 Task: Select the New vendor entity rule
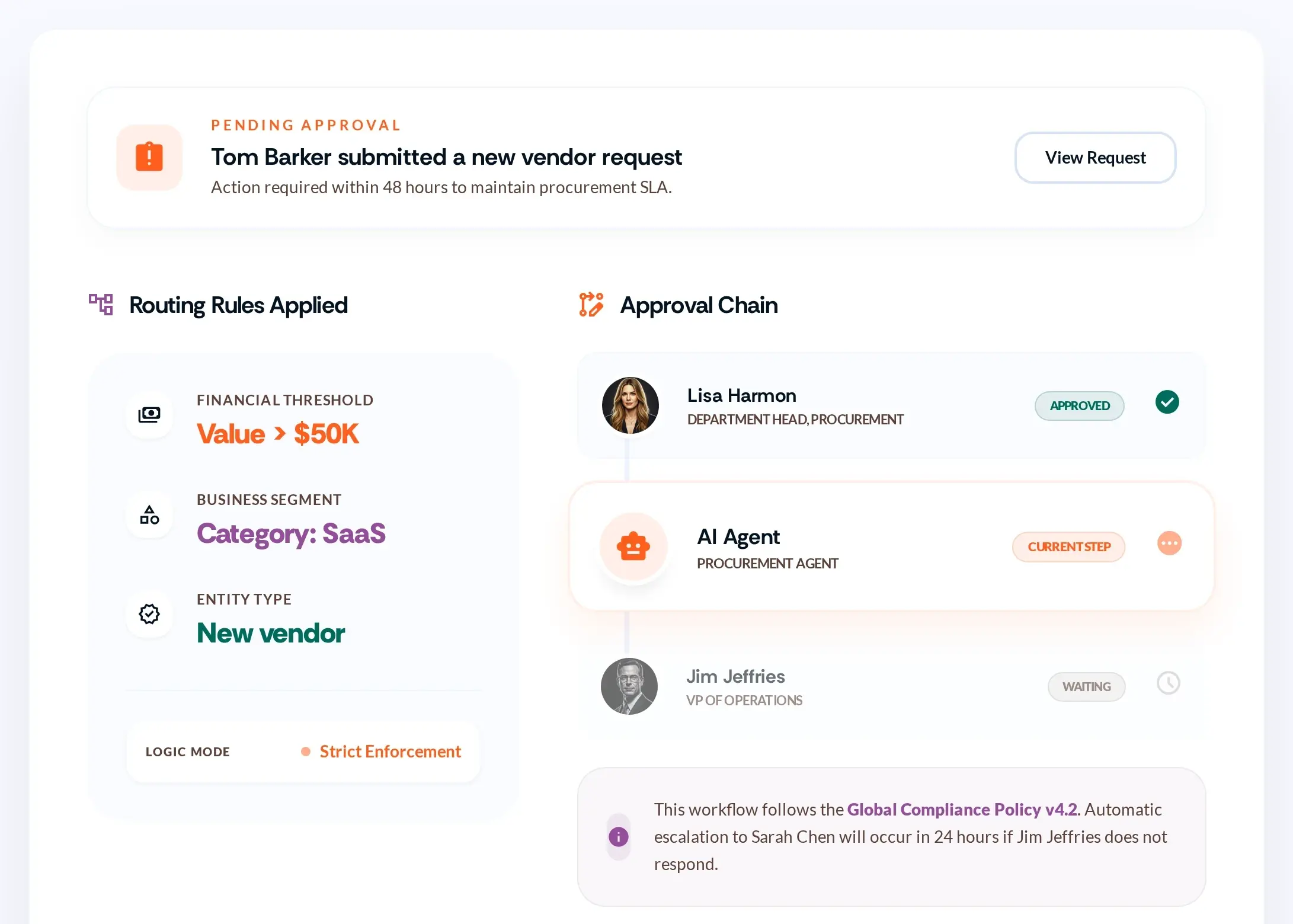click(x=271, y=633)
